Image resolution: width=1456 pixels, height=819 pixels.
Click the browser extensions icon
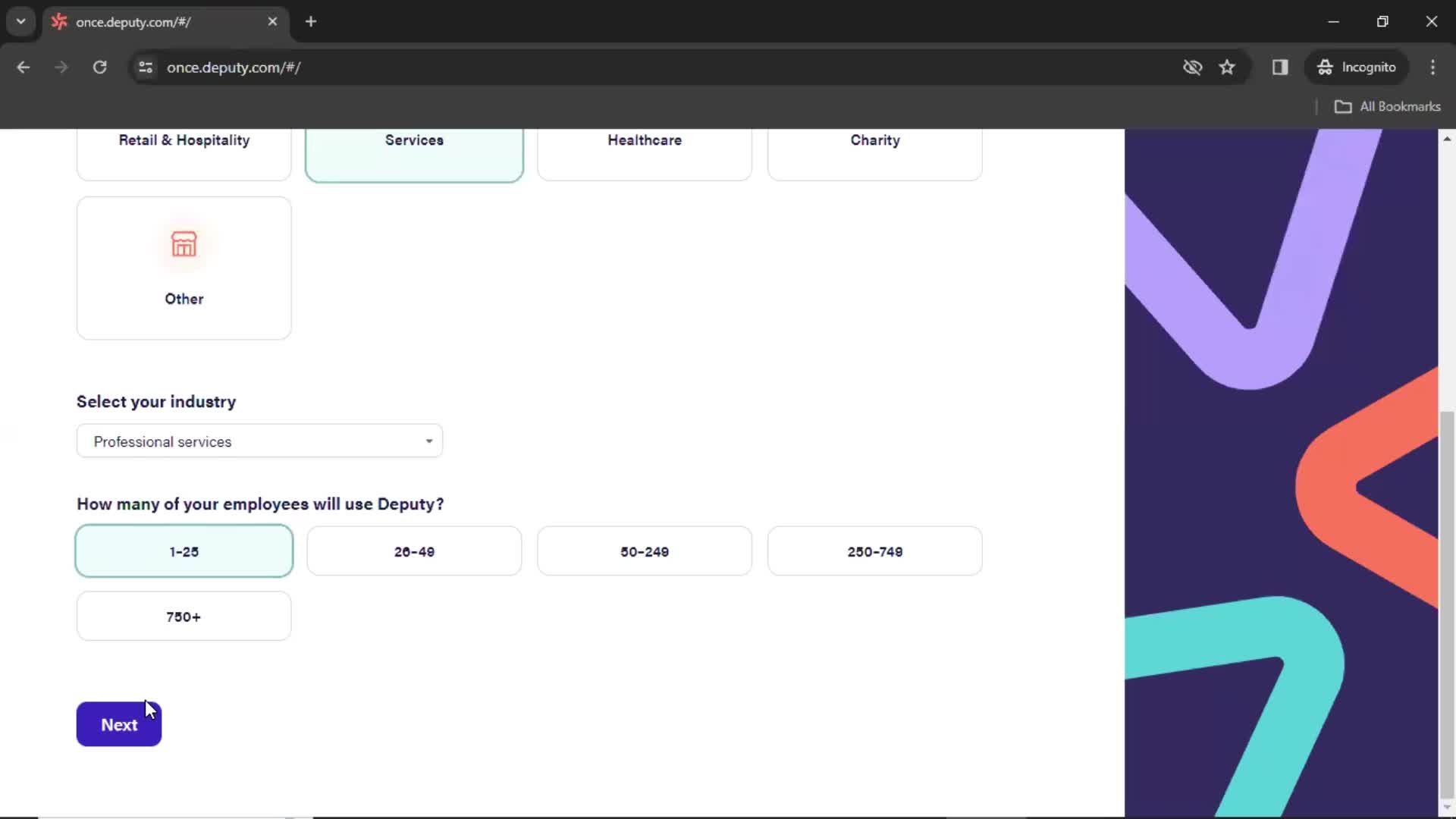pyautogui.click(x=1281, y=67)
